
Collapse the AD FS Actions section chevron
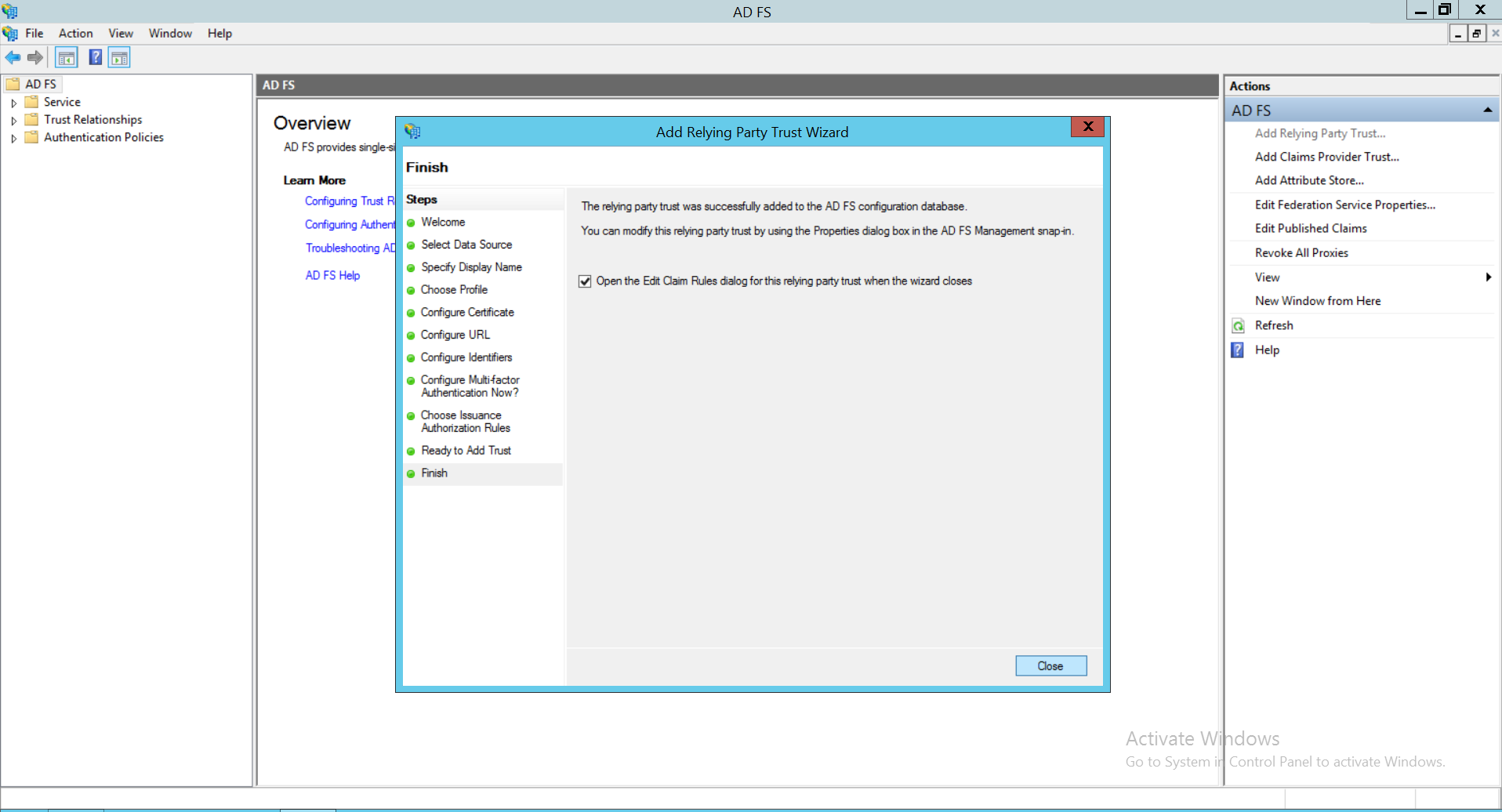click(1486, 109)
